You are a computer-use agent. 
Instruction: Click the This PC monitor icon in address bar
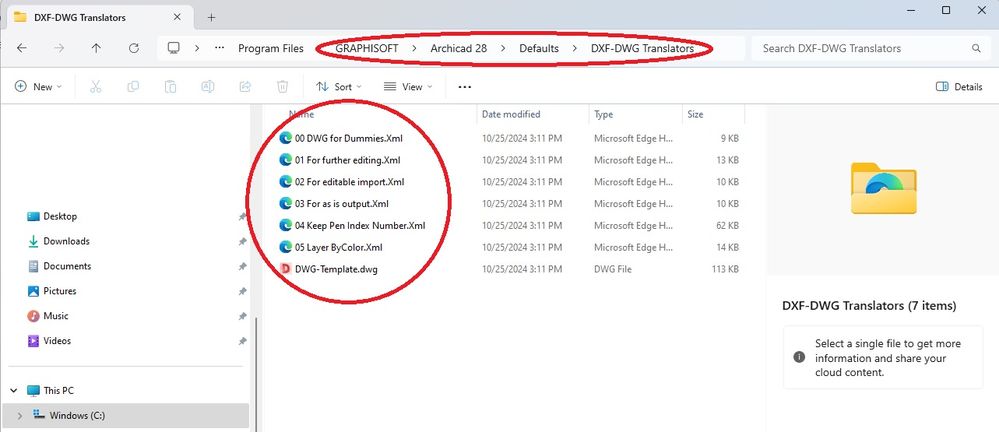click(173, 48)
